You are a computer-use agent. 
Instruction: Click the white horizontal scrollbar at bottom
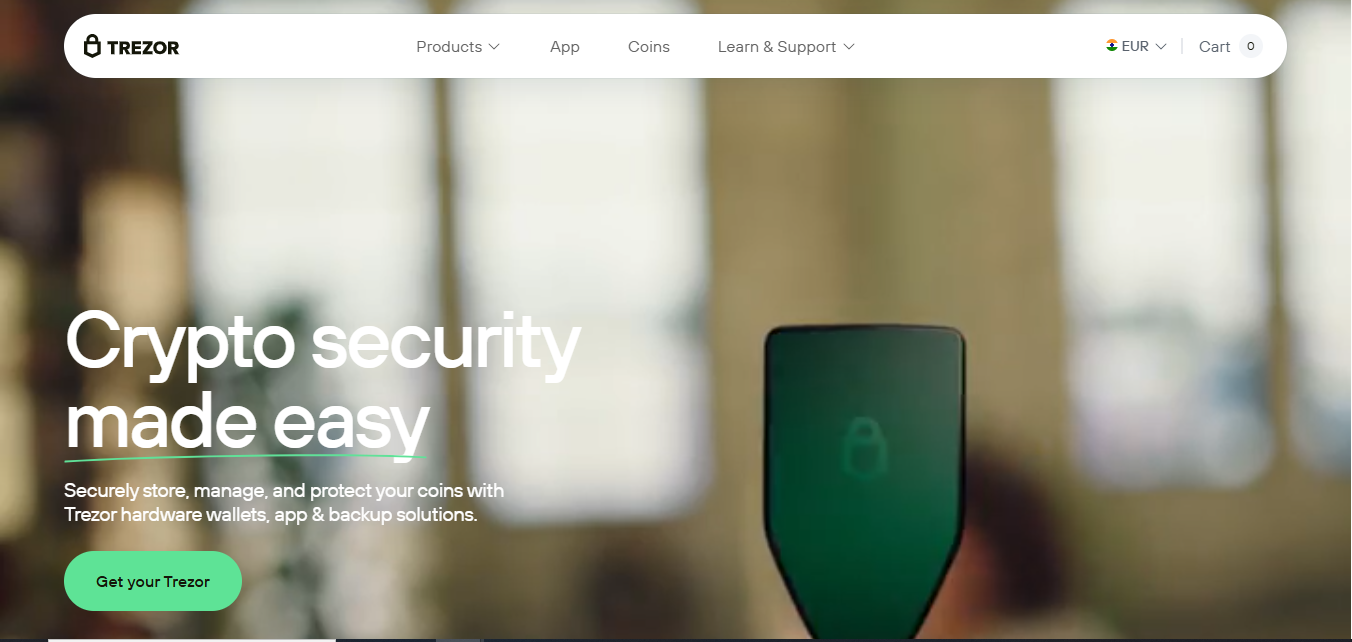click(x=192, y=639)
